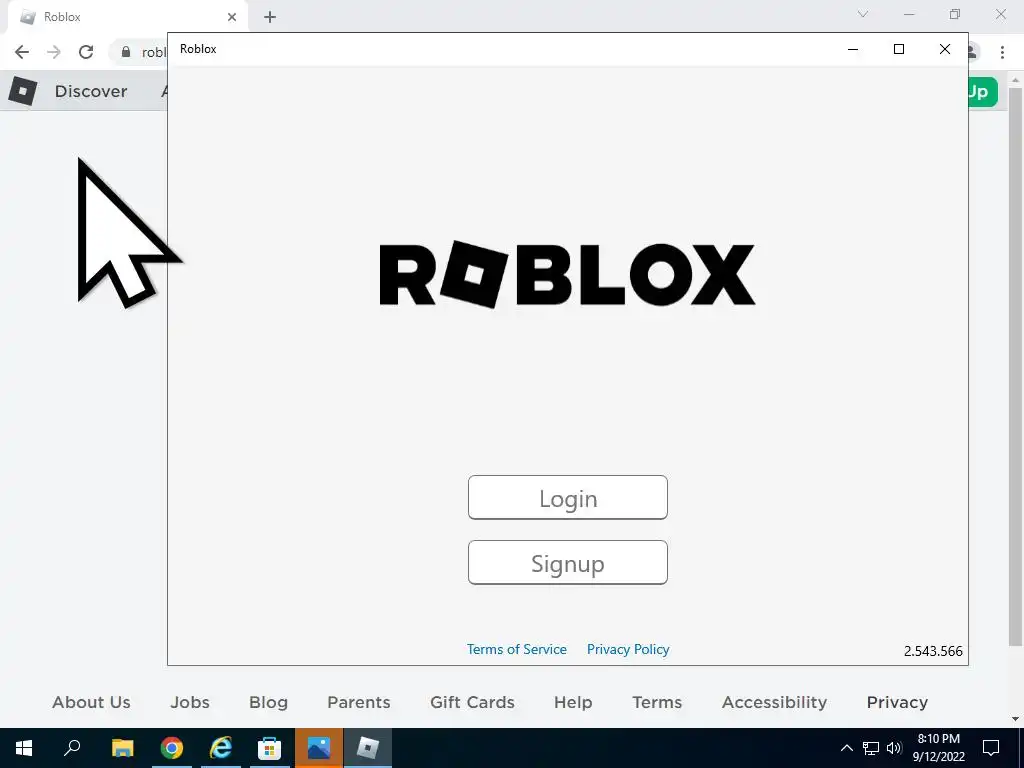1024x768 pixels.
Task: Open Microsoft Store from the taskbar
Action: [270, 748]
